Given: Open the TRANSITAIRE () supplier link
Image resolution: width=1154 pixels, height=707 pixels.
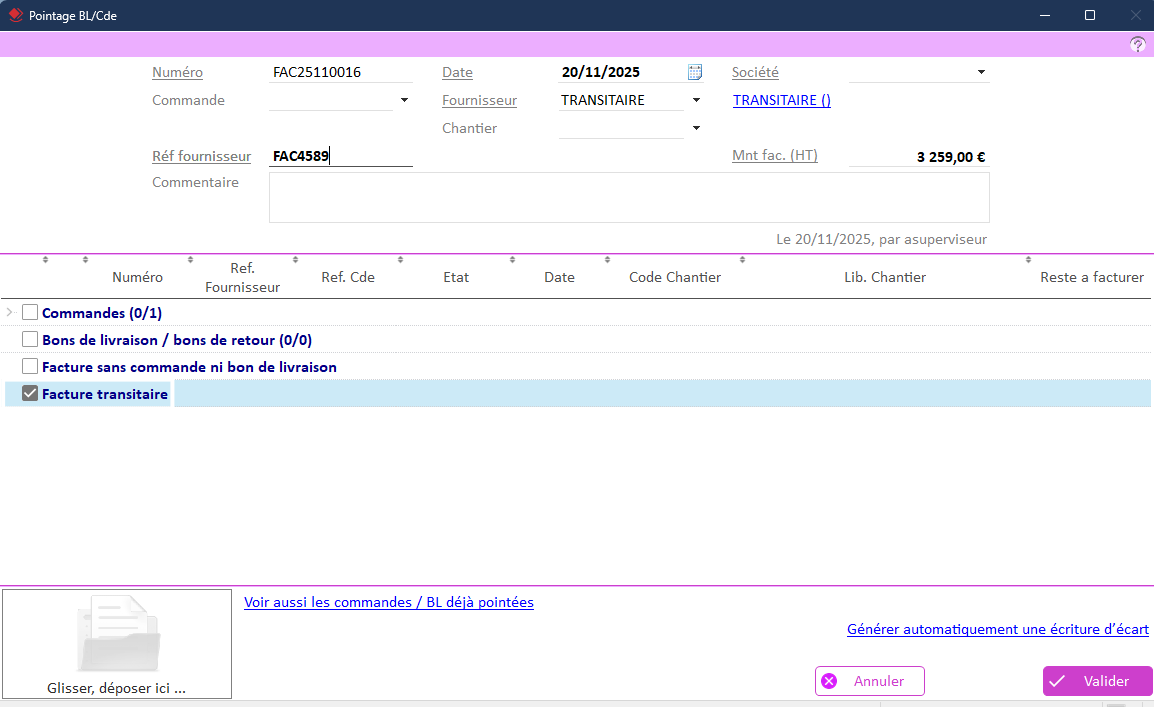Looking at the screenshot, I should (781, 100).
